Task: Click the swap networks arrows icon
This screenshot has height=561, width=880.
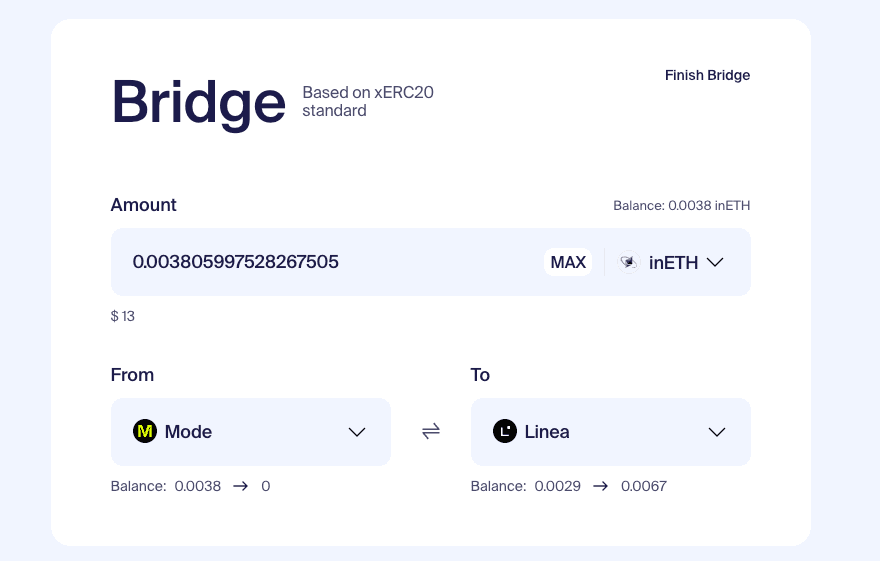Action: pyautogui.click(x=431, y=431)
